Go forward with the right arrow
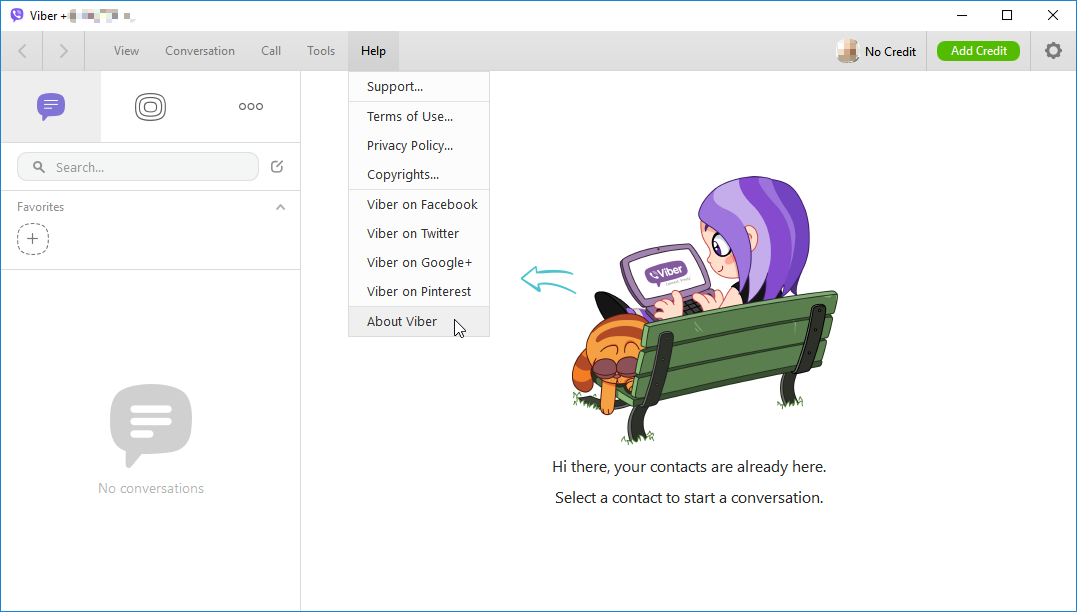Viewport: 1077px width, 612px height. [x=63, y=51]
